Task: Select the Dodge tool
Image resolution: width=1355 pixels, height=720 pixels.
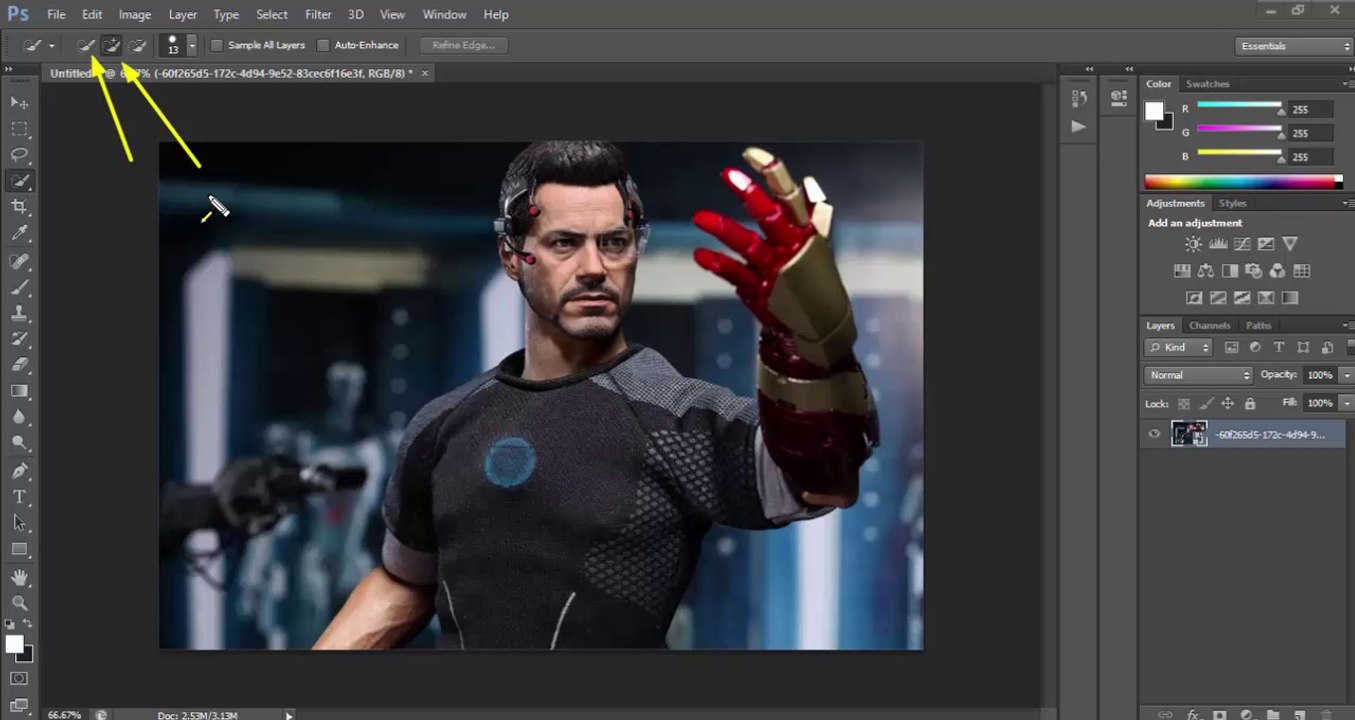Action: click(x=19, y=443)
